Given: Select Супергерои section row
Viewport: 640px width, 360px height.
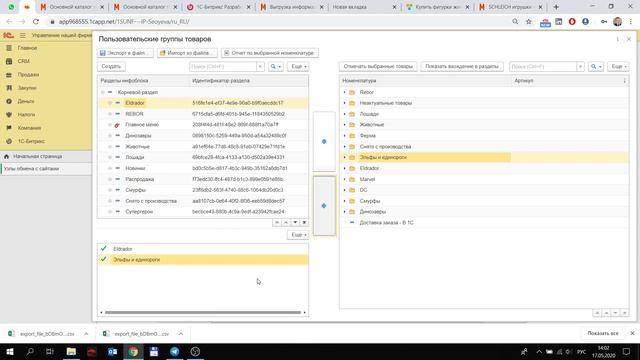Looking at the screenshot, I should click(x=203, y=212).
